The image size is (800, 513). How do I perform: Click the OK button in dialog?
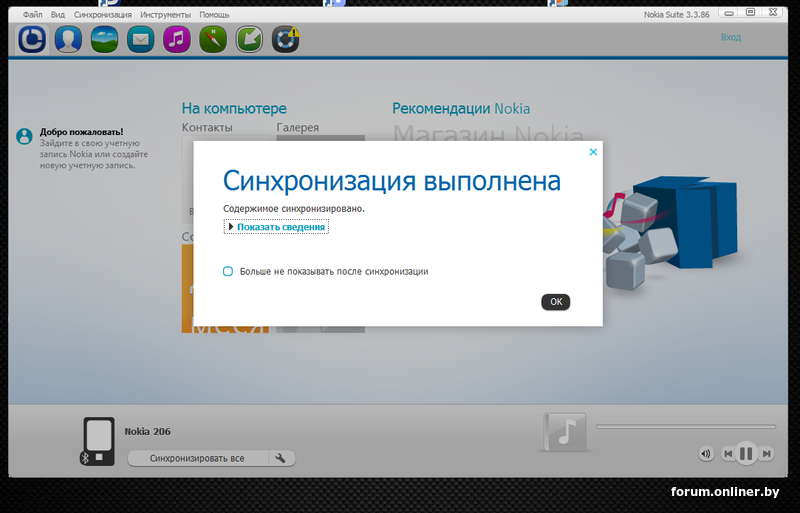556,302
